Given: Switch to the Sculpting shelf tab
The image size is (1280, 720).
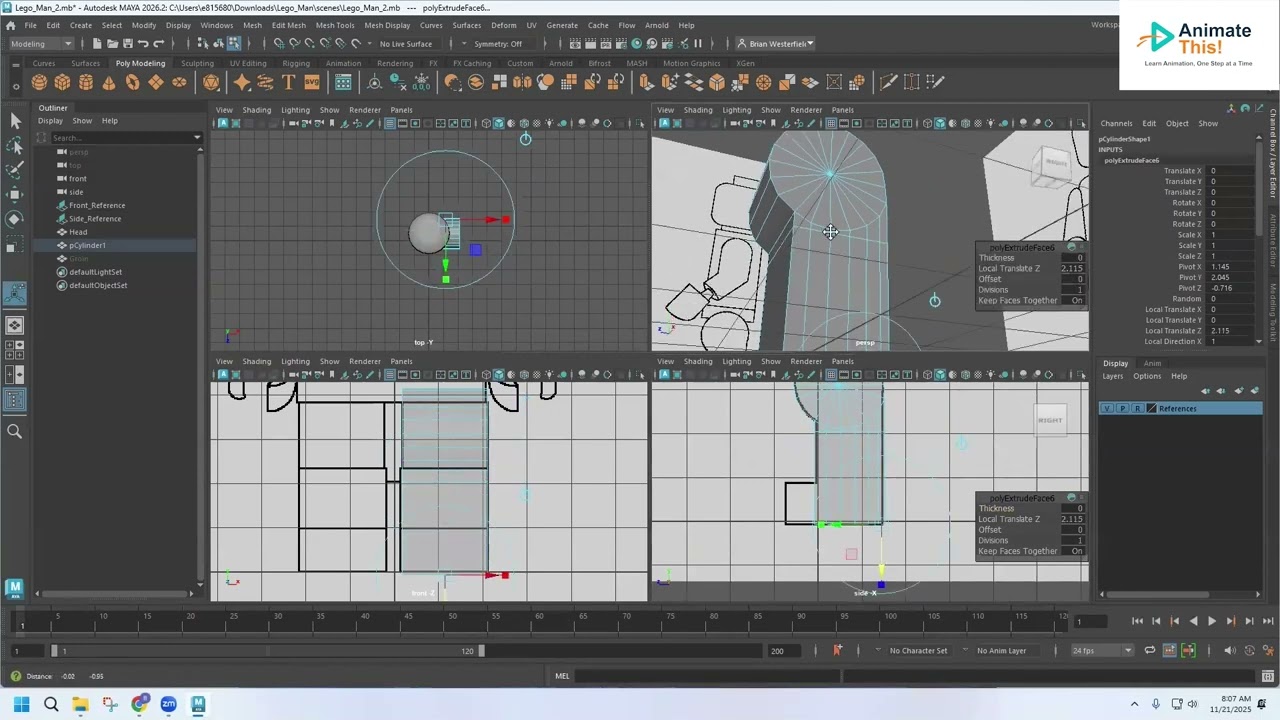Looking at the screenshot, I should pos(197,63).
